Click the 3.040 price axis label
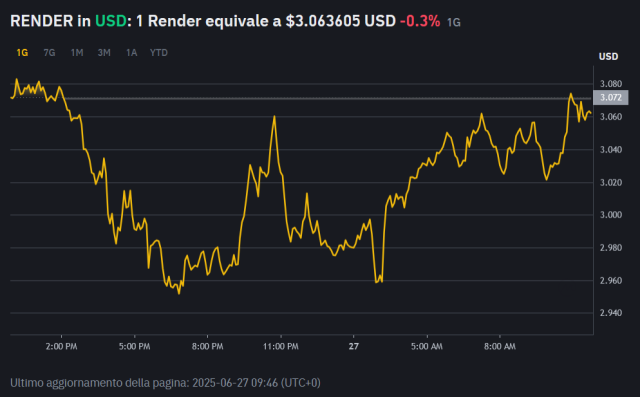The width and height of the screenshot is (640, 397). pos(611,150)
